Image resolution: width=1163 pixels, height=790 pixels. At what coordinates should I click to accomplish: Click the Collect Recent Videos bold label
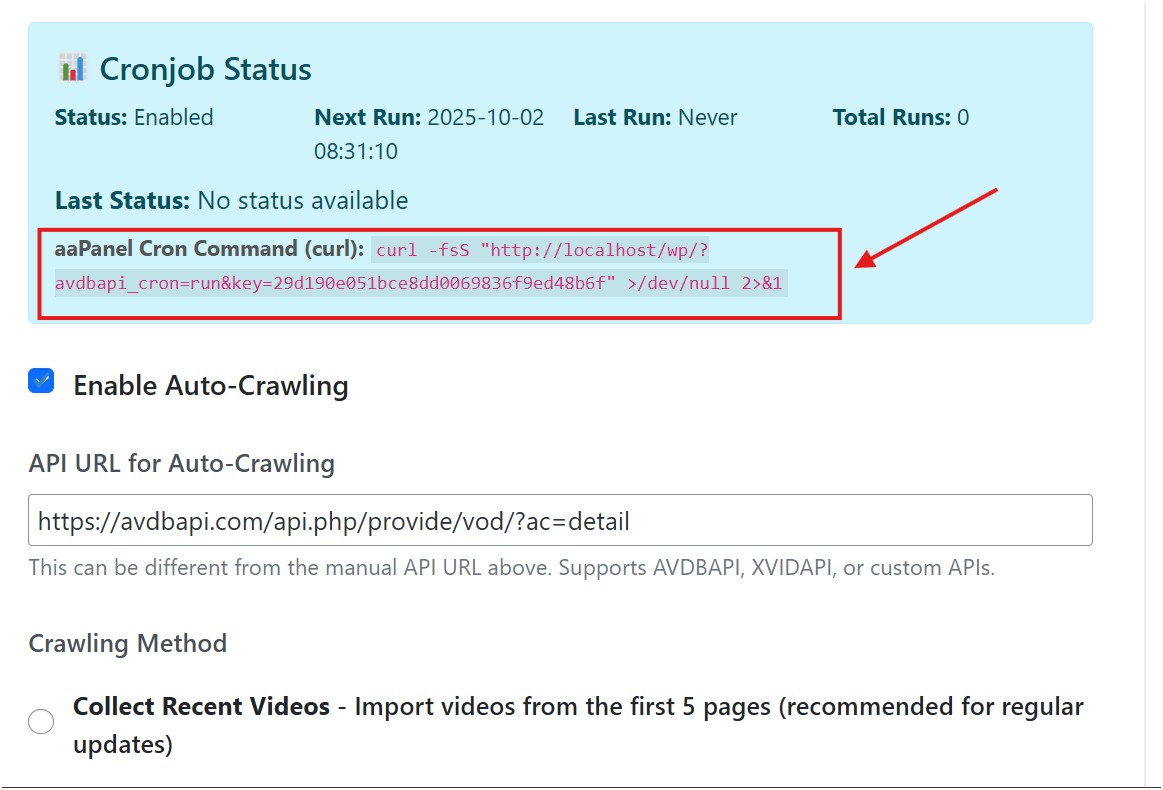click(x=201, y=707)
